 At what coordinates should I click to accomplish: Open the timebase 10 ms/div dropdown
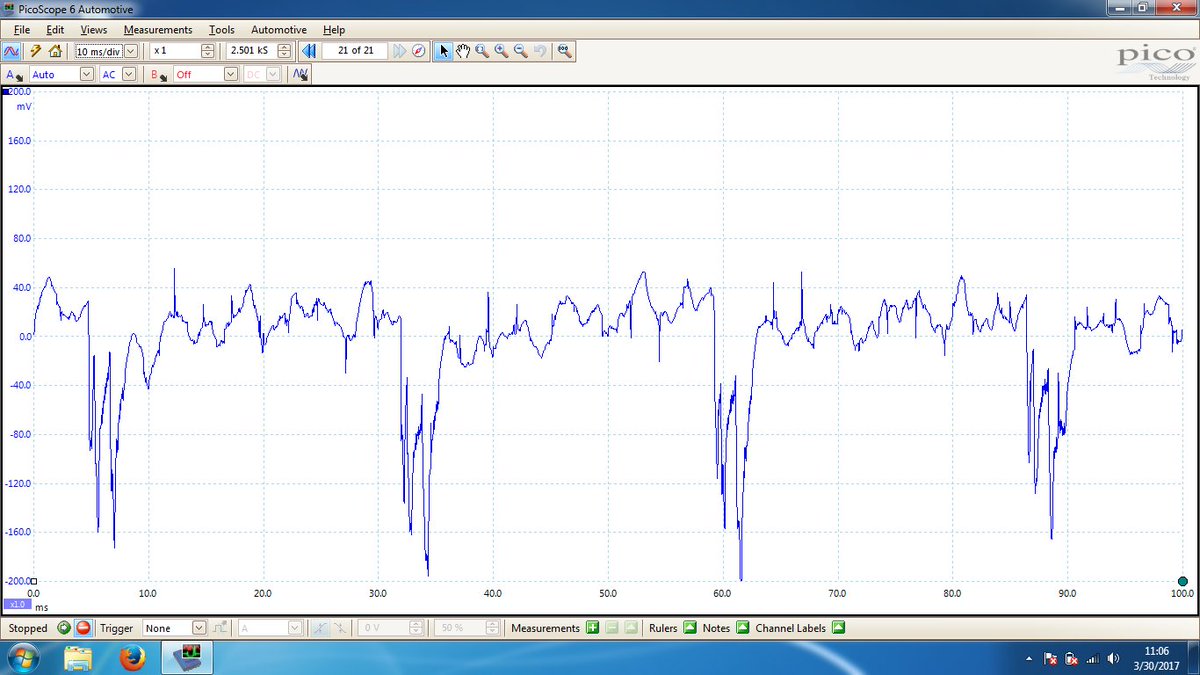point(130,51)
